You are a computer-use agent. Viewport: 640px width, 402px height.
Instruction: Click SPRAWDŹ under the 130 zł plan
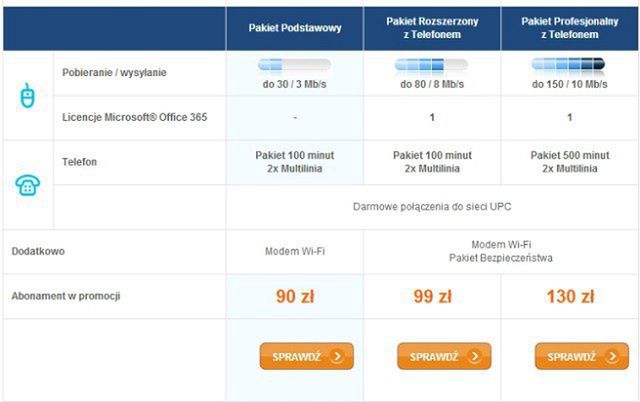582,356
